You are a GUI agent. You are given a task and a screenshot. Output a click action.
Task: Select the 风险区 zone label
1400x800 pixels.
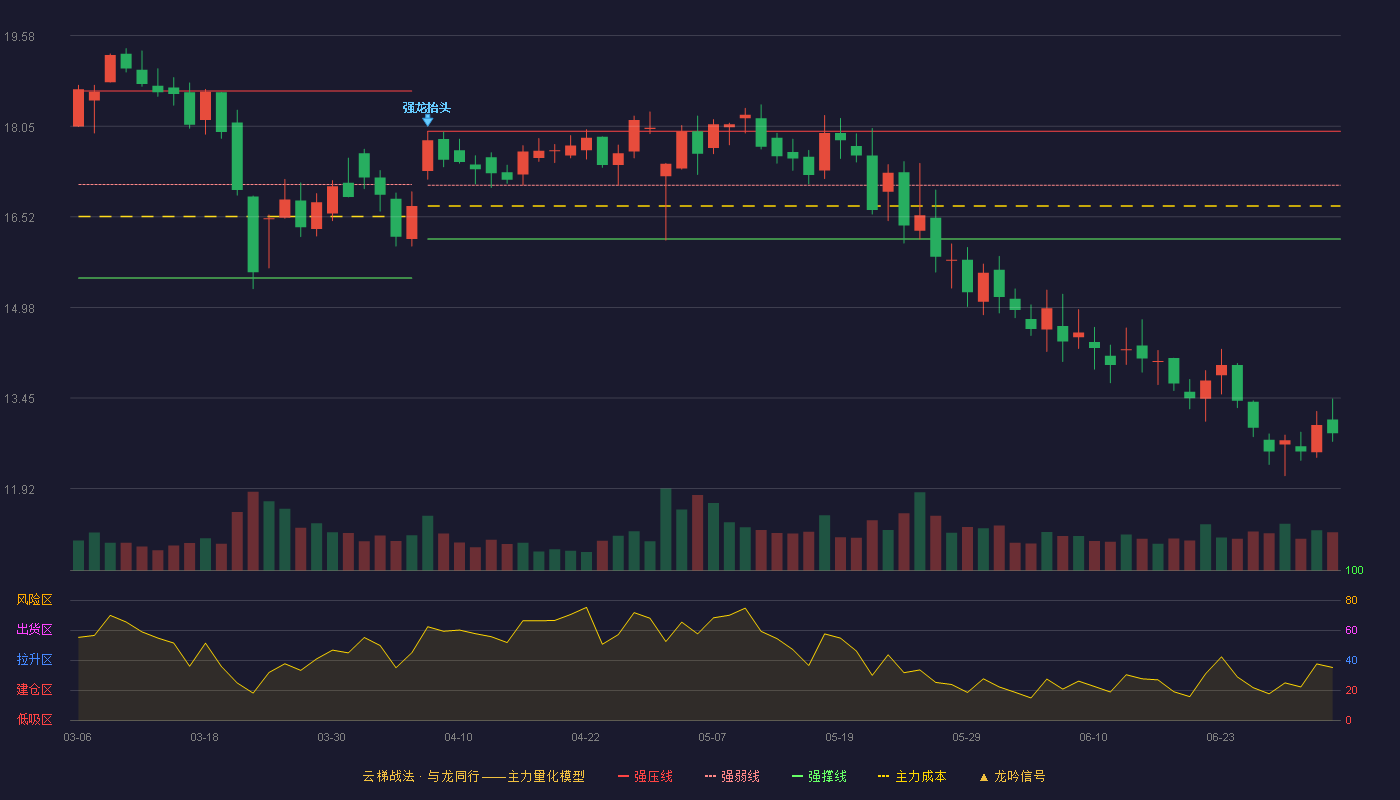[x=34, y=600]
